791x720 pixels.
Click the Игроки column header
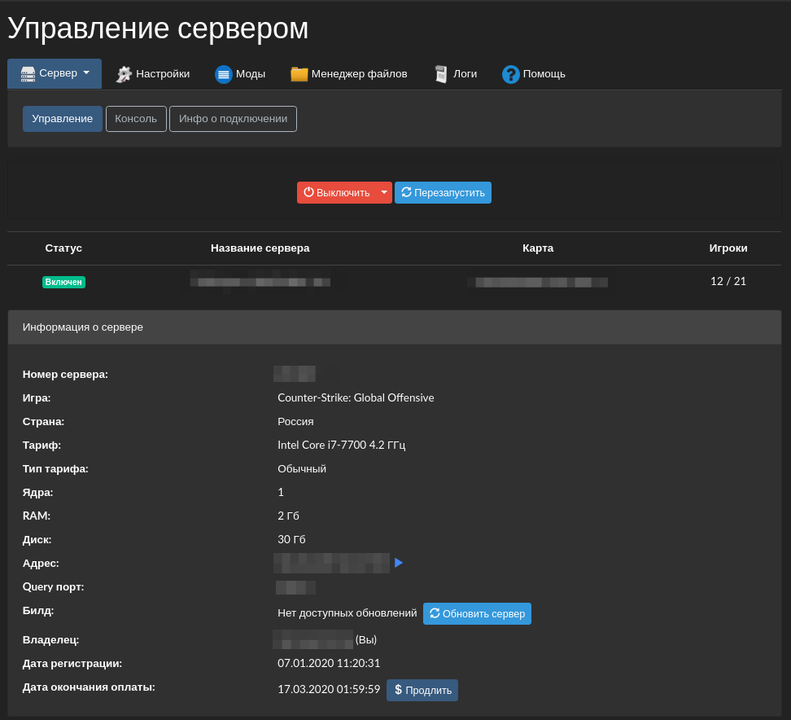click(728, 248)
